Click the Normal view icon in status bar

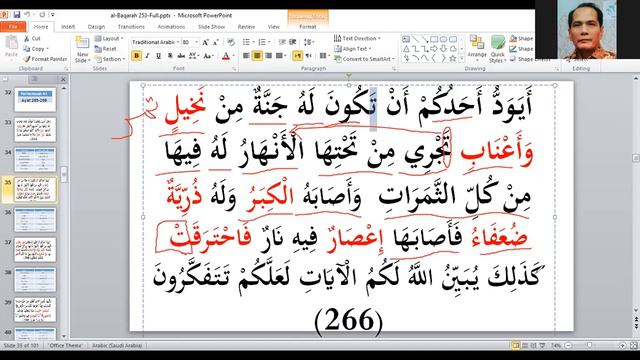click(x=516, y=345)
